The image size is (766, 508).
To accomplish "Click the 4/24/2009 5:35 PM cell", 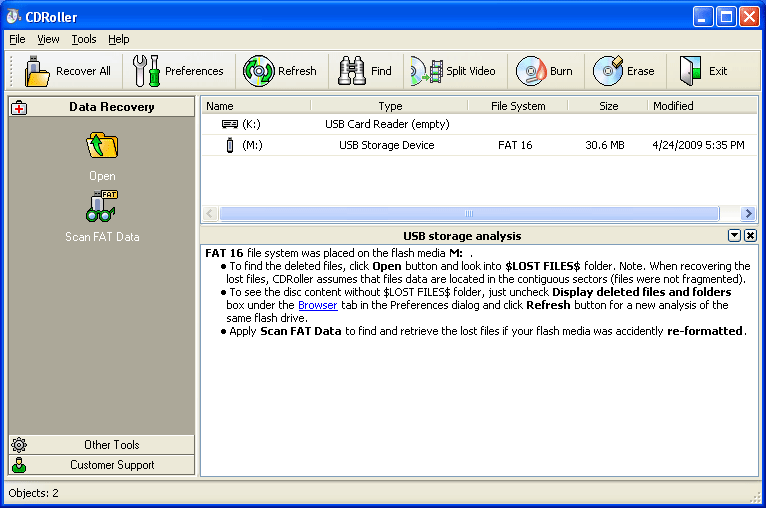I will 698,145.
